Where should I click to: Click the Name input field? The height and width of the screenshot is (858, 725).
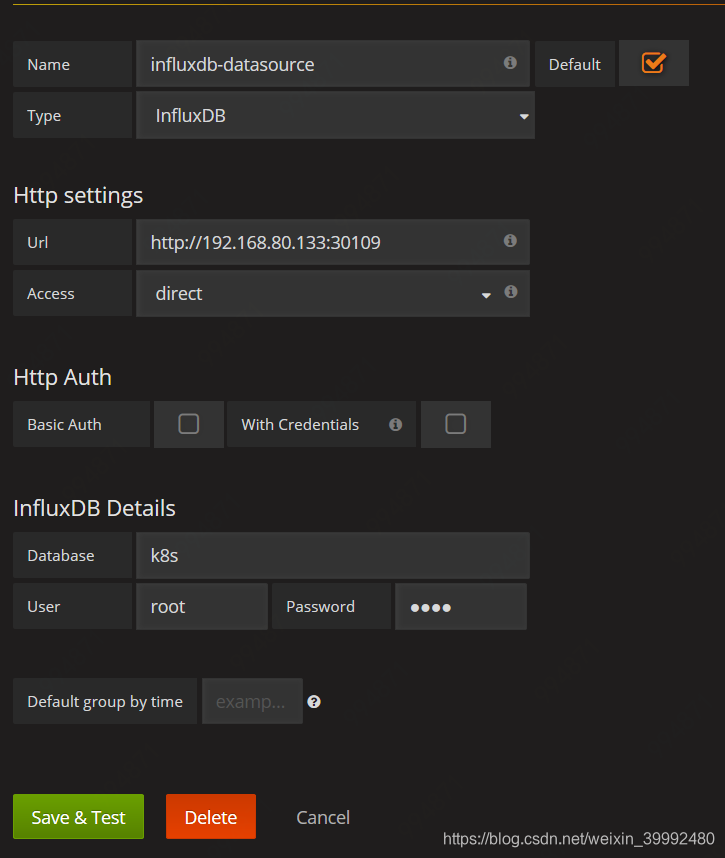[333, 64]
